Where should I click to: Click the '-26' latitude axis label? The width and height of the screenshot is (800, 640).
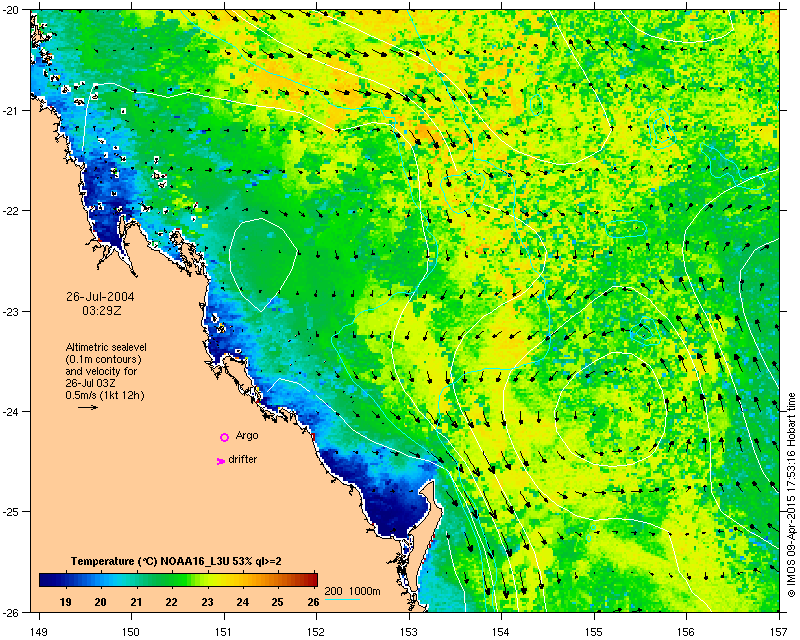point(10,612)
